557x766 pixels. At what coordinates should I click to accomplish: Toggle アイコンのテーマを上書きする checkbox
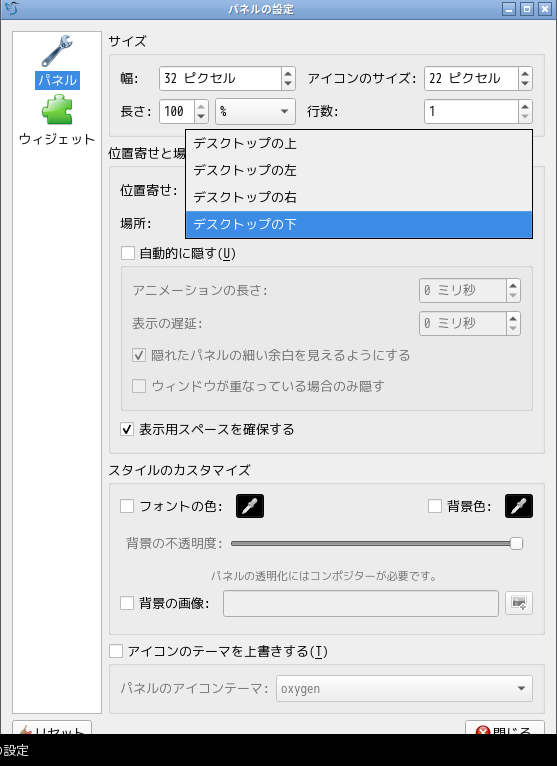click(116, 651)
